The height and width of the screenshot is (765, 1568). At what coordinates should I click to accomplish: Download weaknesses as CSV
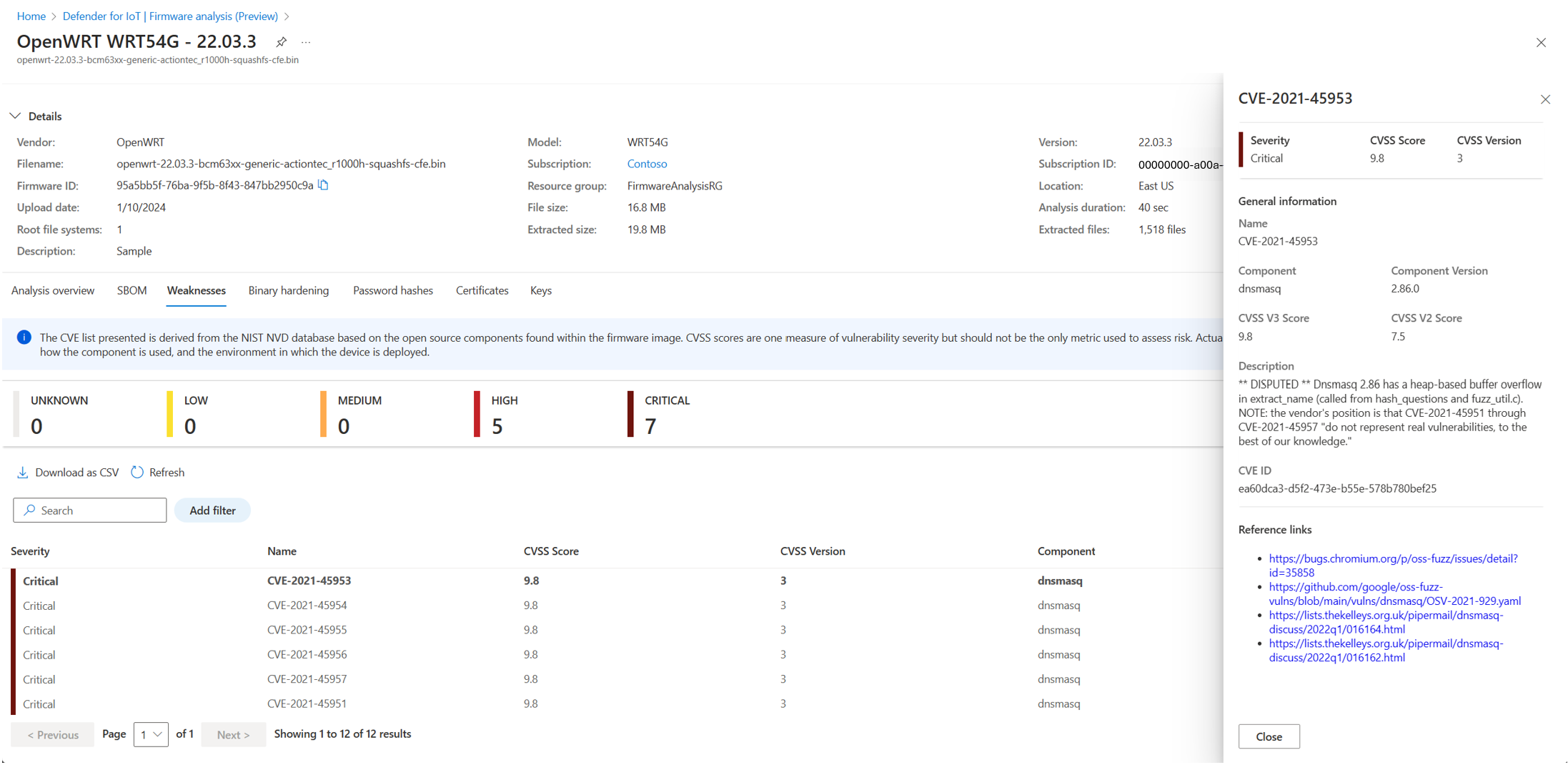[68, 473]
